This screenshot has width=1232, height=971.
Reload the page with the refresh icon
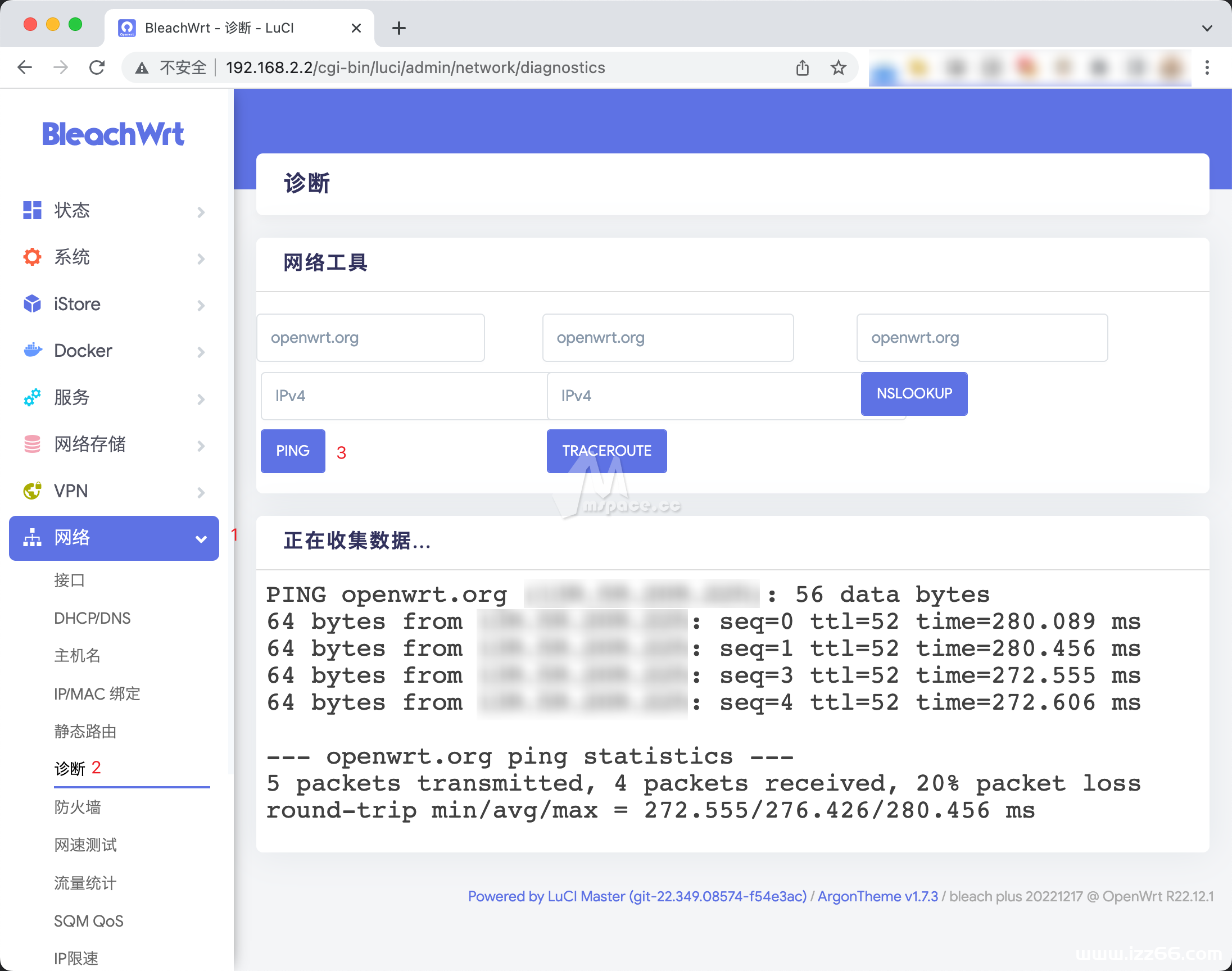coord(97,67)
